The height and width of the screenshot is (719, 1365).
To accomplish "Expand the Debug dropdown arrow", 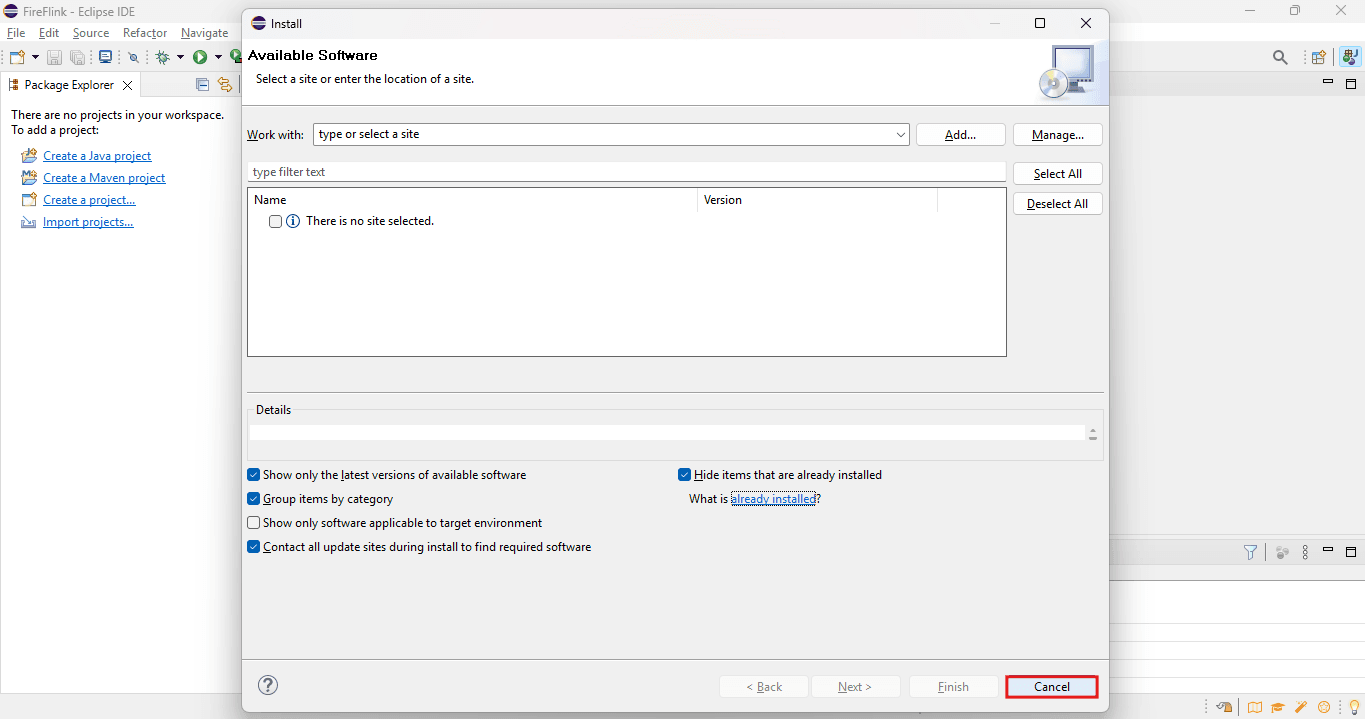I will (x=180, y=58).
